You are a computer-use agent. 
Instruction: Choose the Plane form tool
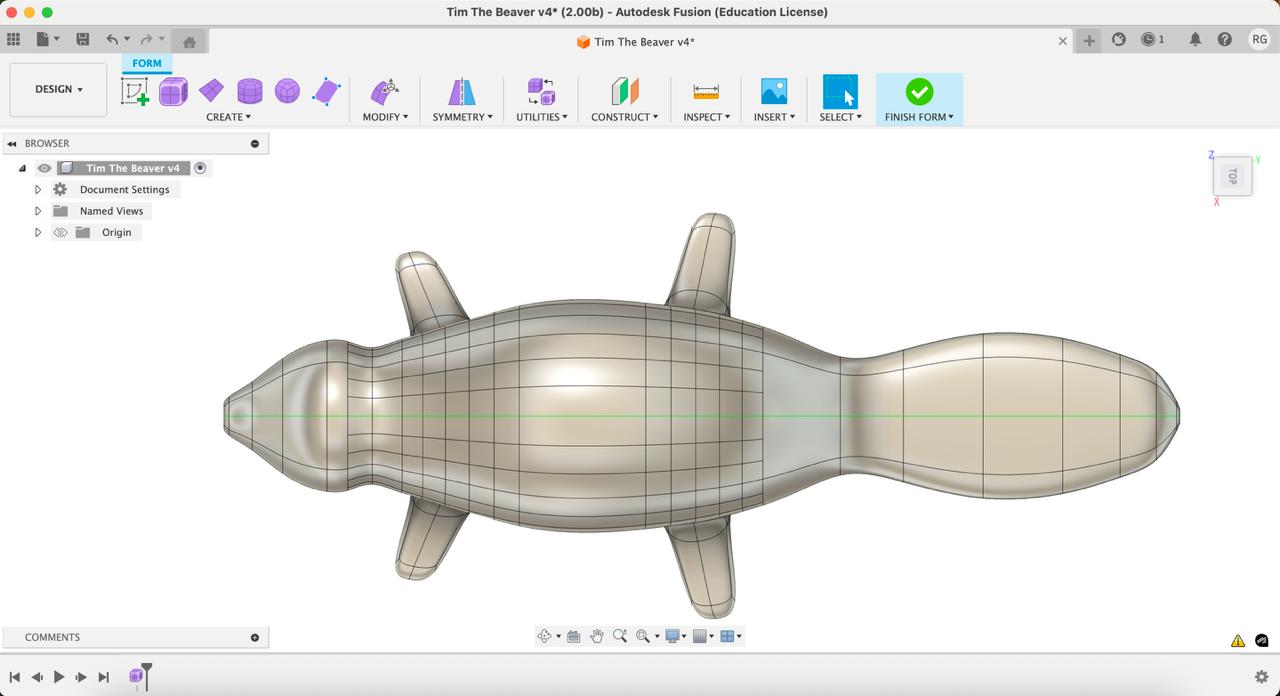(x=211, y=92)
